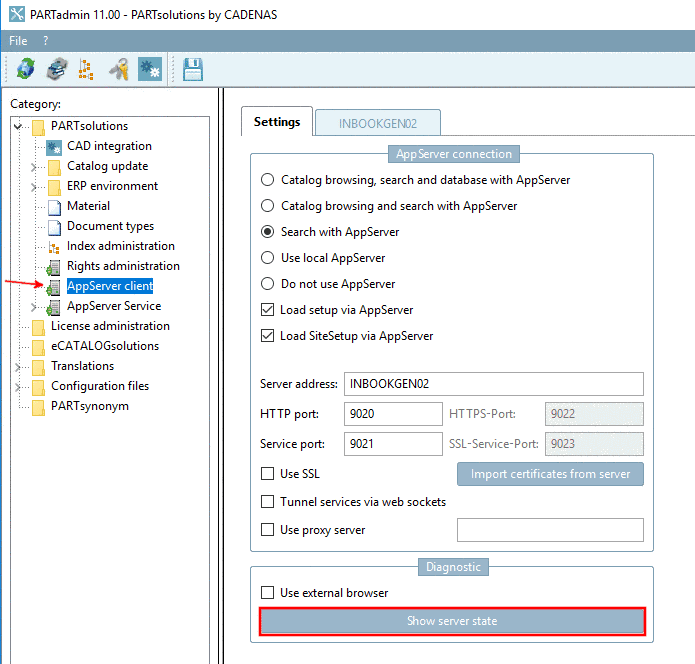Select the eCATALOGsolutions label
The height and width of the screenshot is (664, 695).
(x=105, y=346)
